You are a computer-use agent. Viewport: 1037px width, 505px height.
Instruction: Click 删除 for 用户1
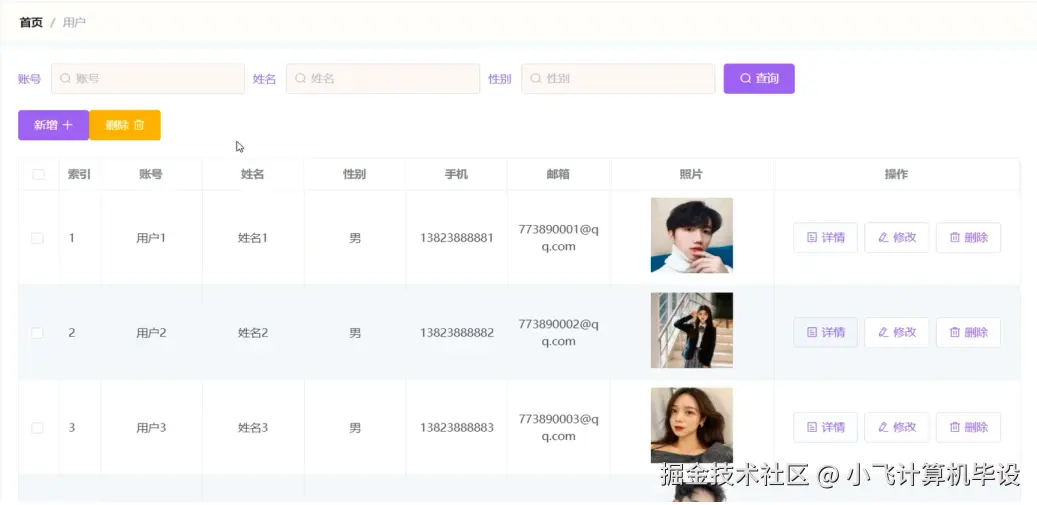[968, 238]
